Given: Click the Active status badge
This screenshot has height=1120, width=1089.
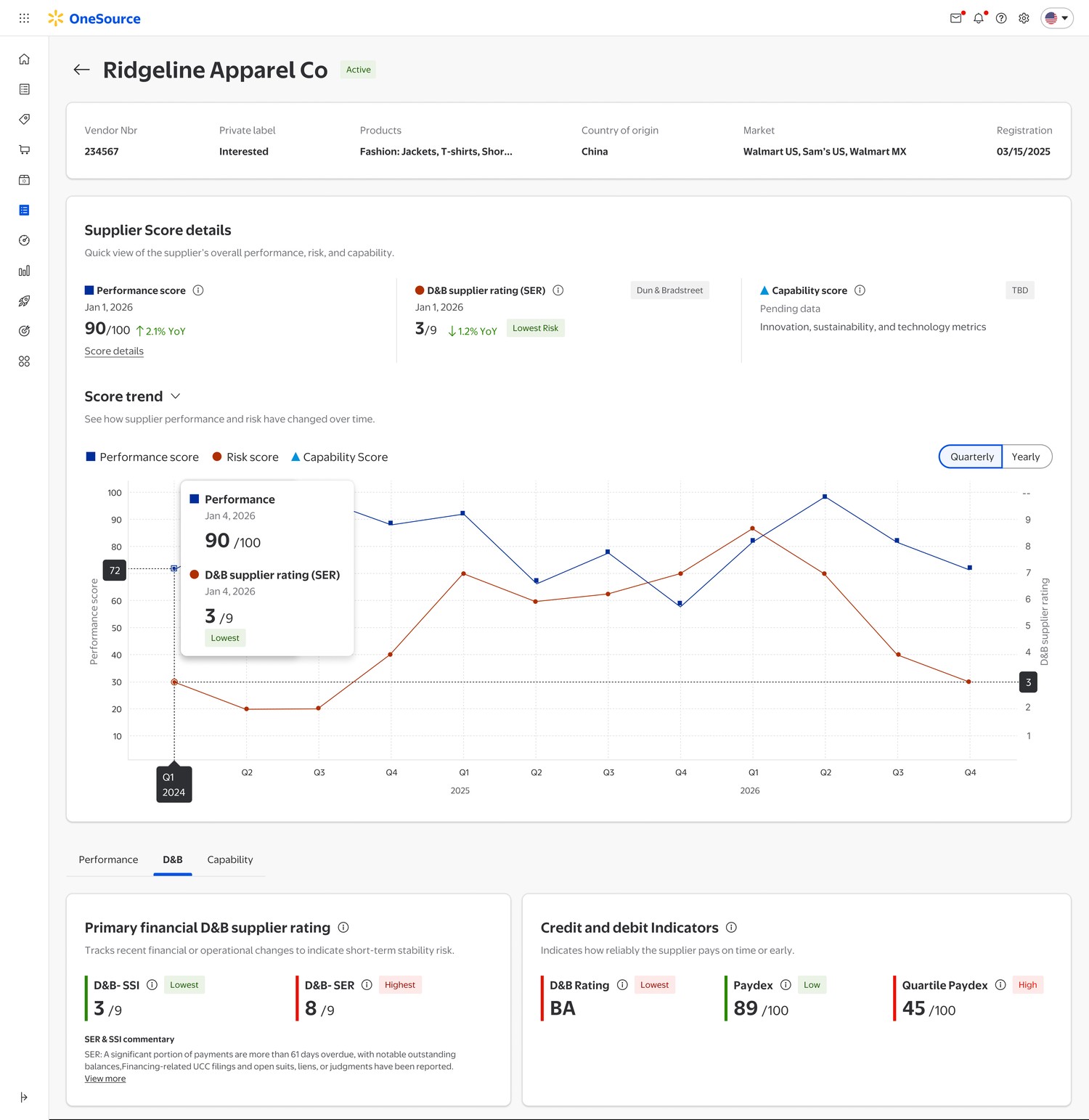Looking at the screenshot, I should pyautogui.click(x=358, y=70).
